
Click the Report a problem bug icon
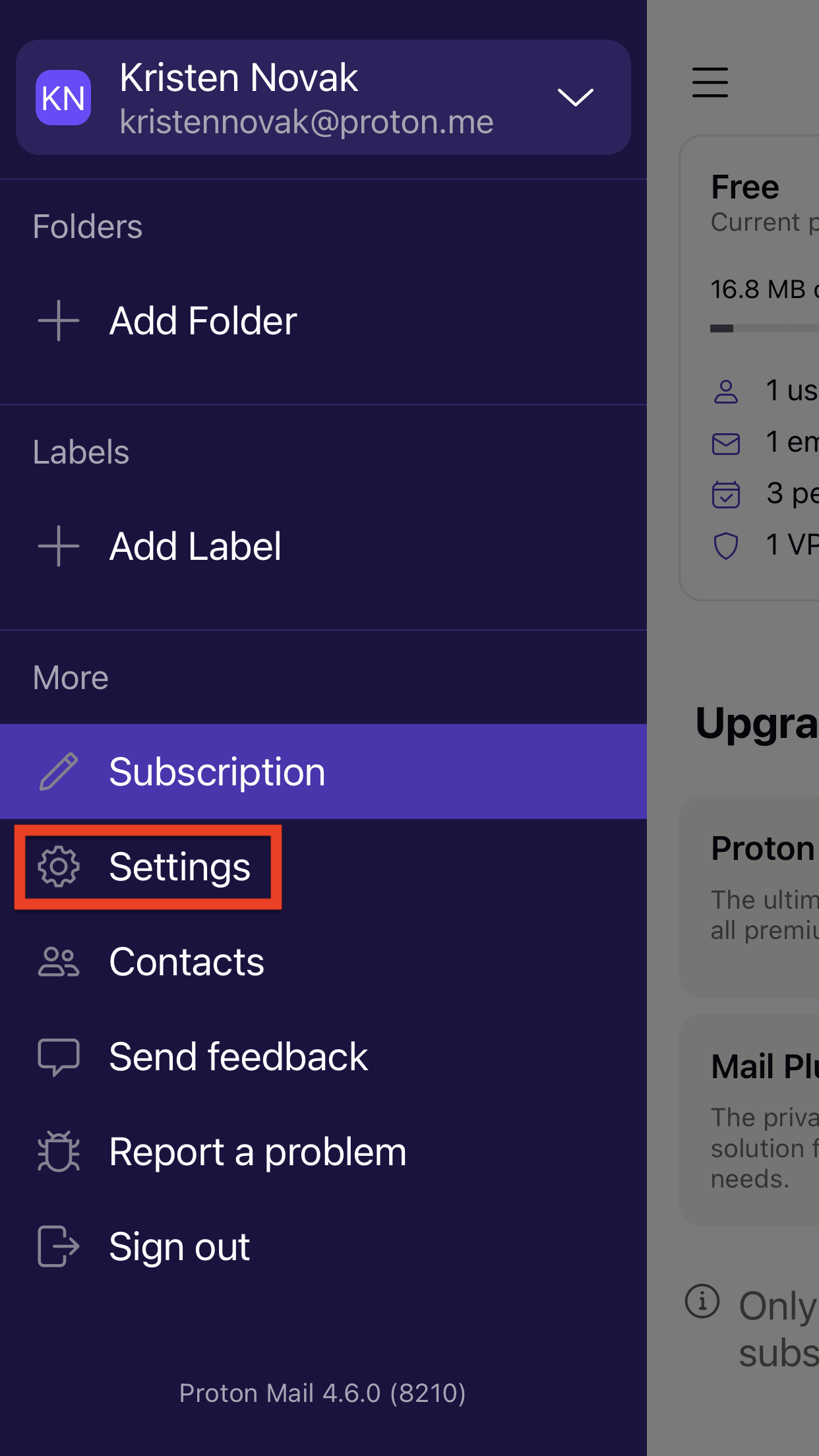click(58, 1151)
